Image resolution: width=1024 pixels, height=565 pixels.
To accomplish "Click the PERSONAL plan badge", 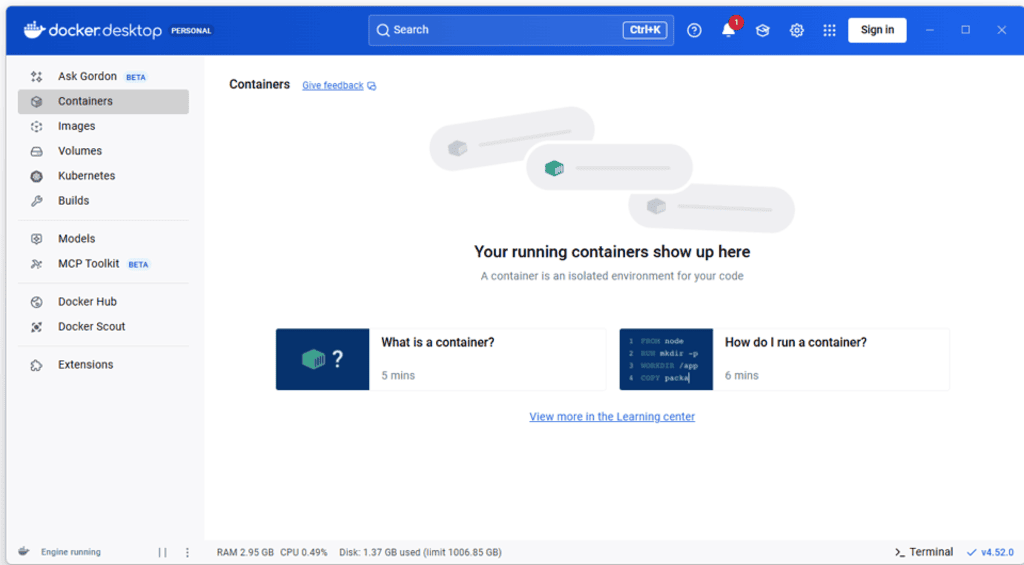I will click(x=191, y=31).
